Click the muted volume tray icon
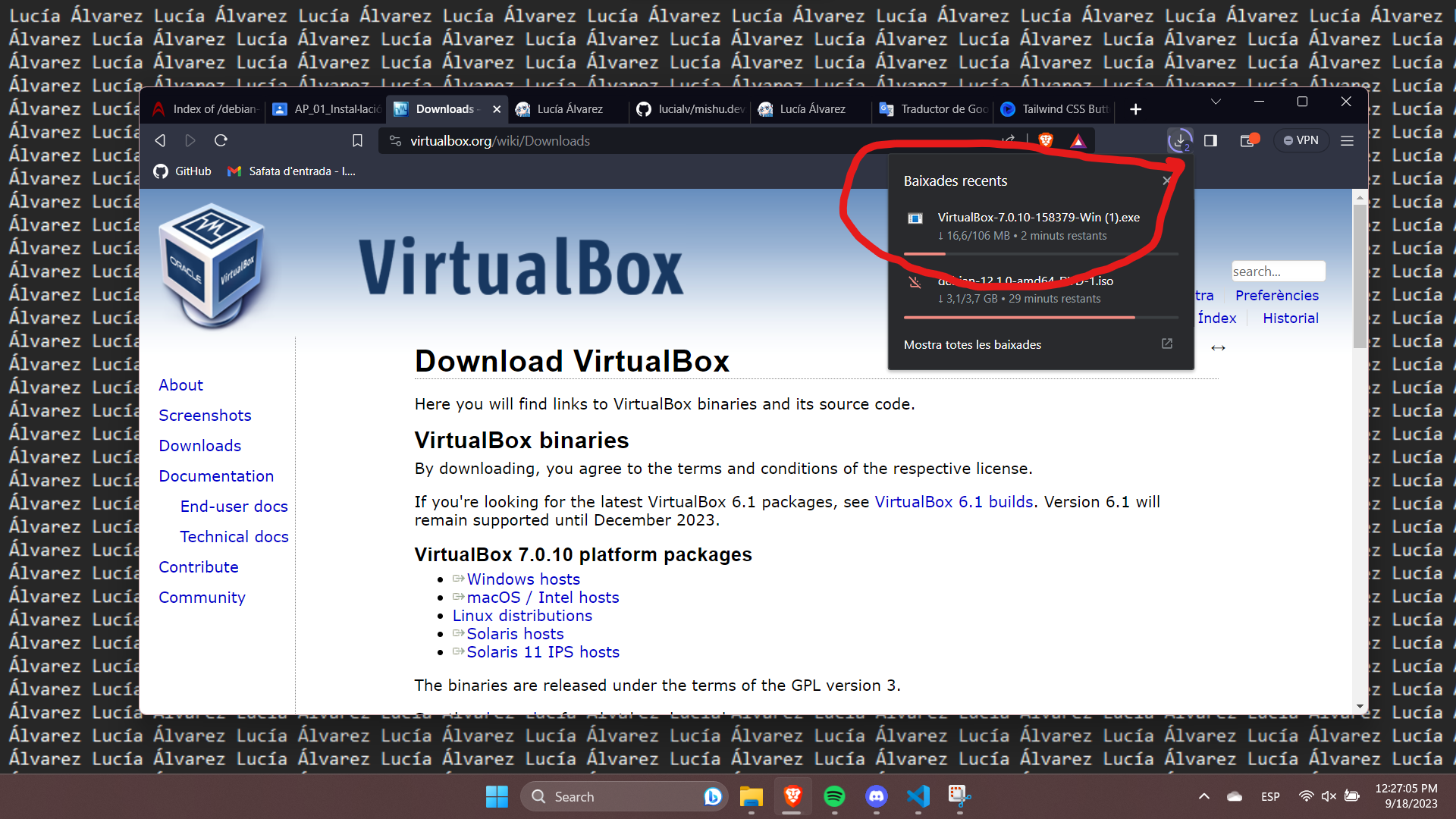This screenshot has width=1456, height=819. pos(1329,796)
